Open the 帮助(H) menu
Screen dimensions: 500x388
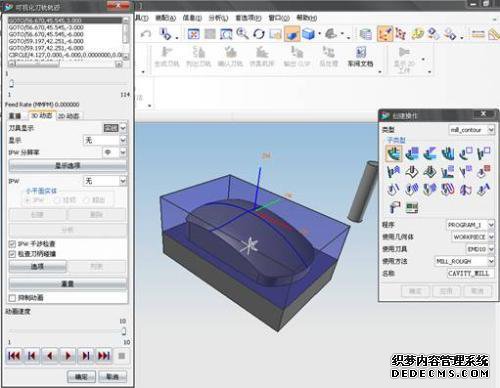(307, 18)
